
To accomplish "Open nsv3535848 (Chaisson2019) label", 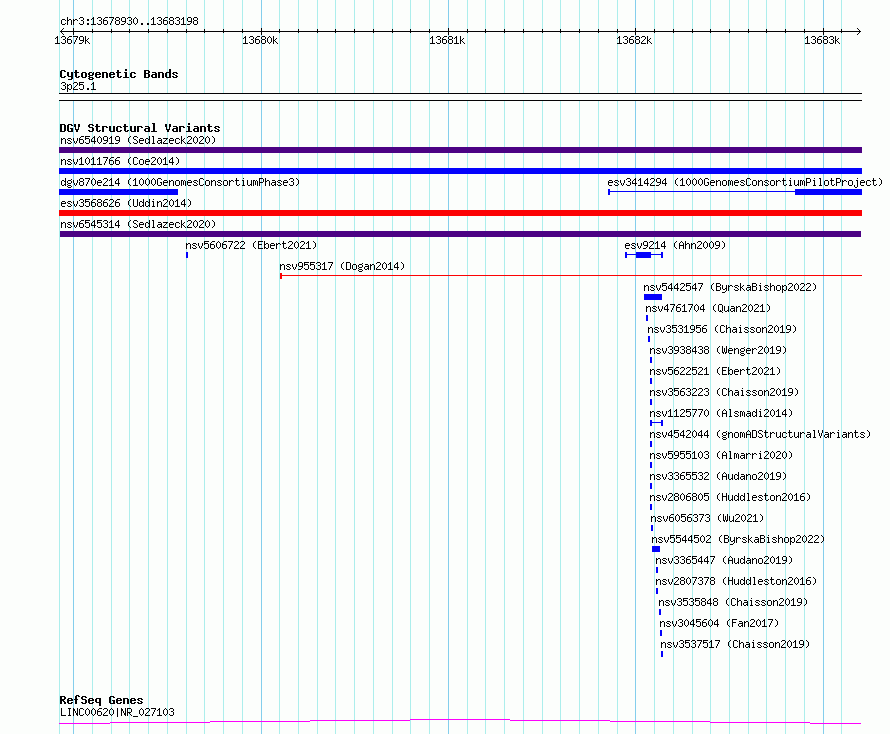I will (x=733, y=602).
